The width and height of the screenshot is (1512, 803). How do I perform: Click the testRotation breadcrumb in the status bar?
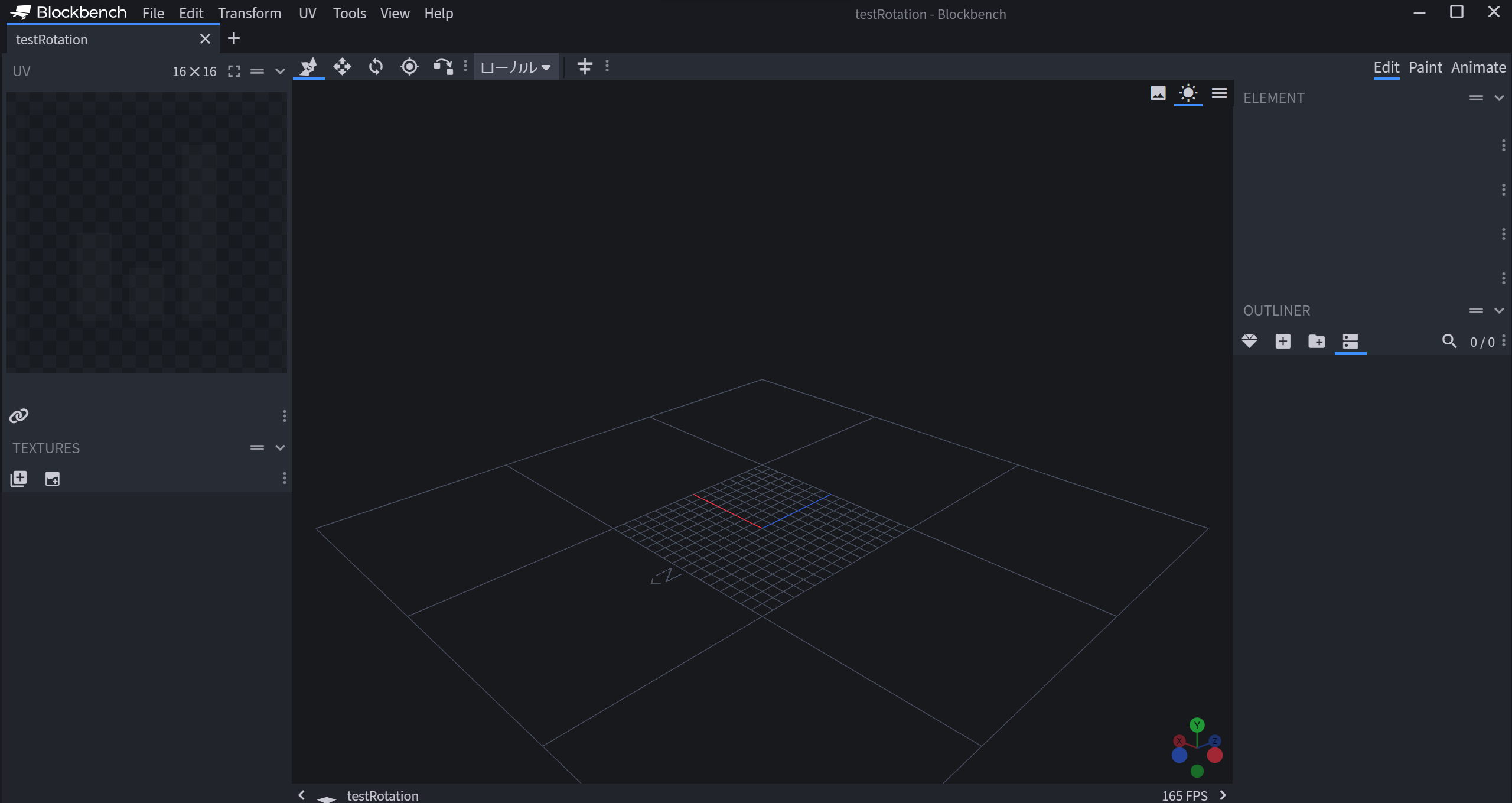click(x=382, y=795)
